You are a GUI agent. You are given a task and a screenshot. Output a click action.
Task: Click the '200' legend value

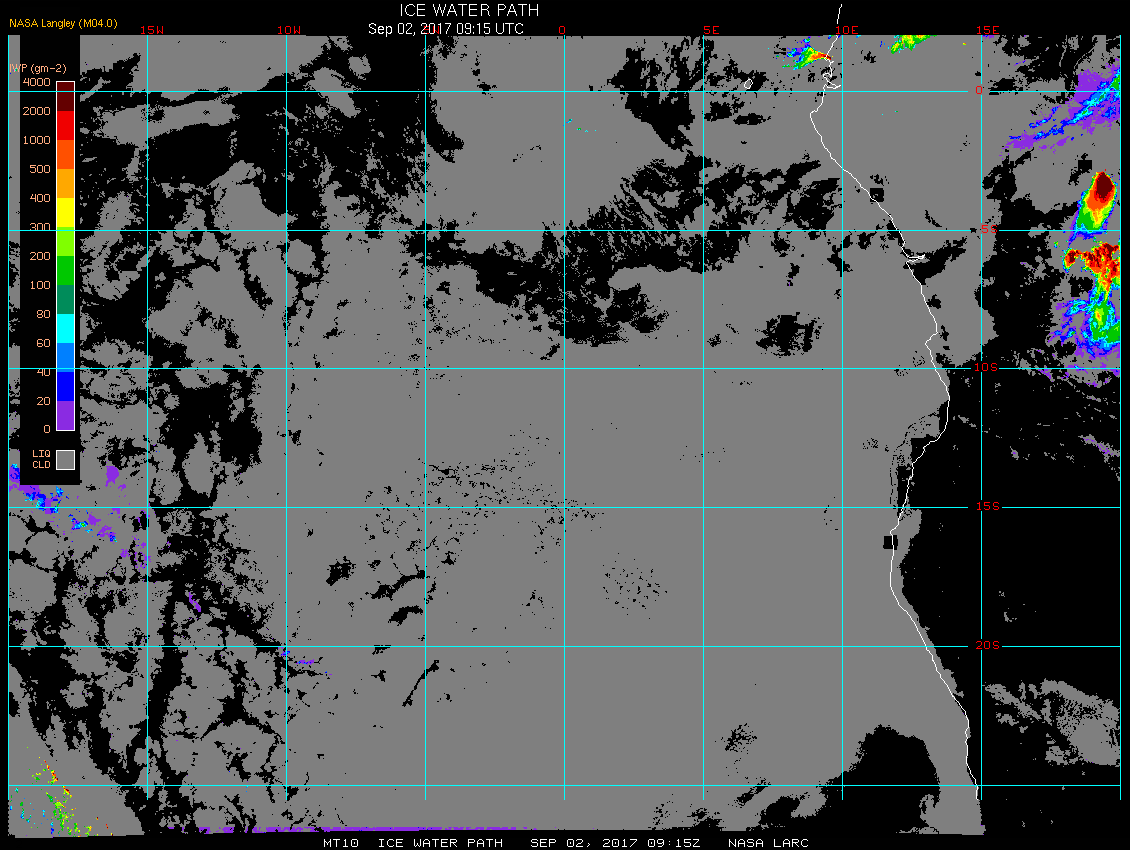pos(40,256)
